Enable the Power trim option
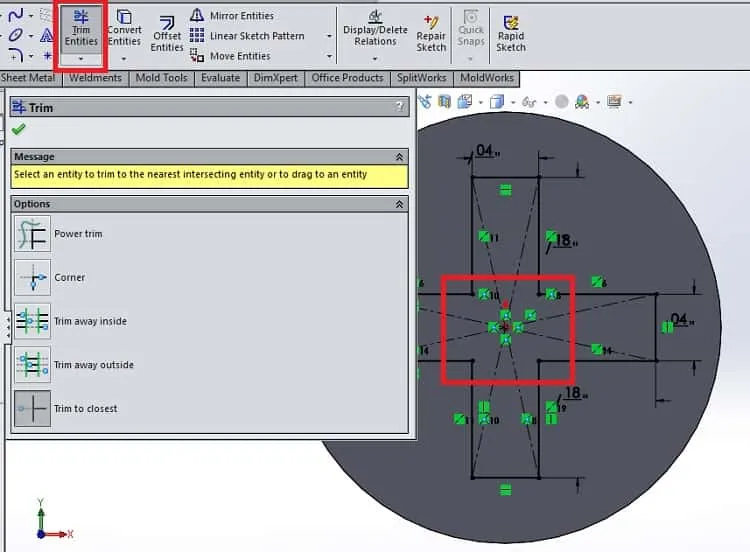The width and height of the screenshot is (750, 552). 33,234
